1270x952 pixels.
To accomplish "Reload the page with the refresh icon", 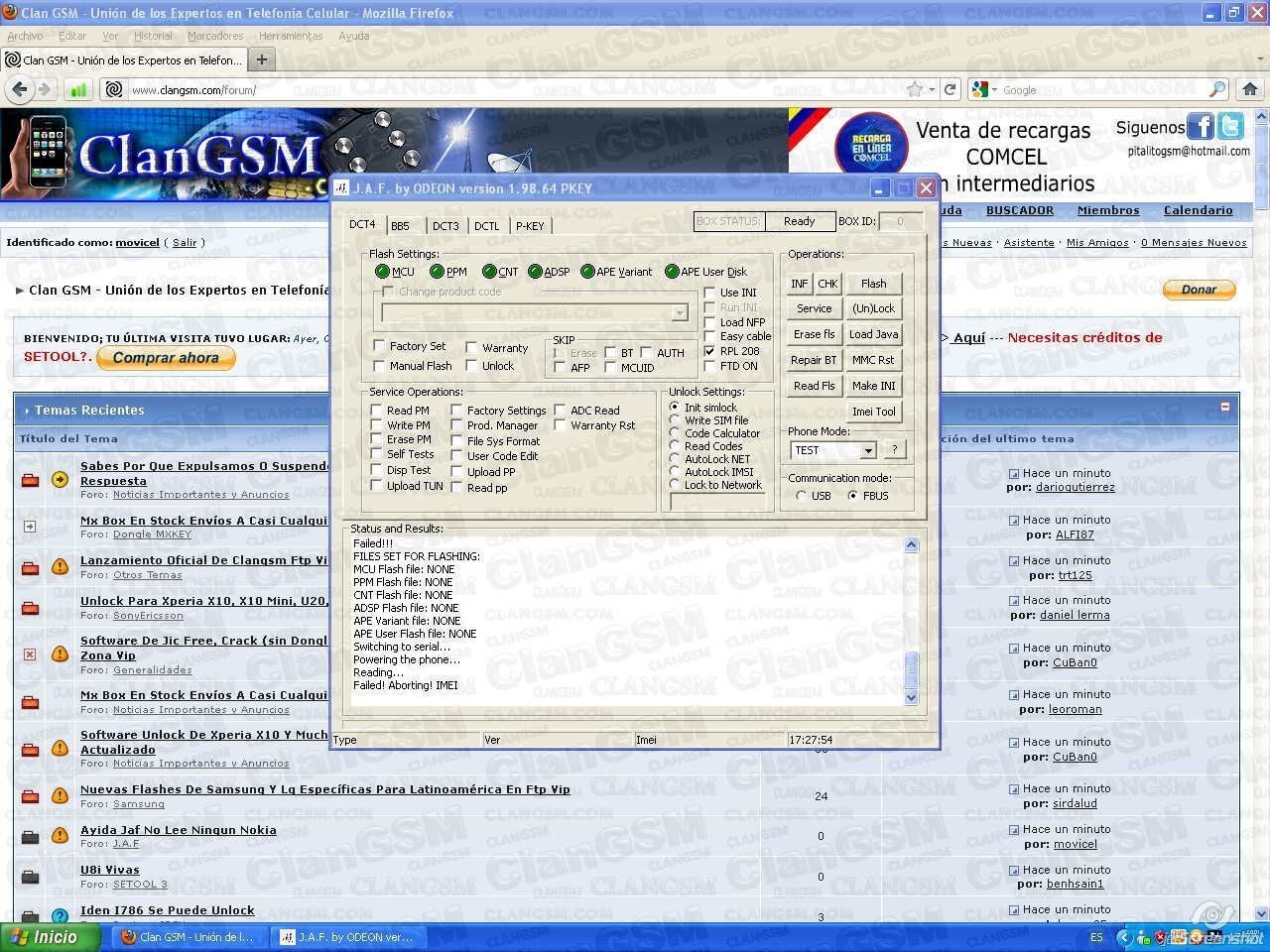I will click(950, 89).
